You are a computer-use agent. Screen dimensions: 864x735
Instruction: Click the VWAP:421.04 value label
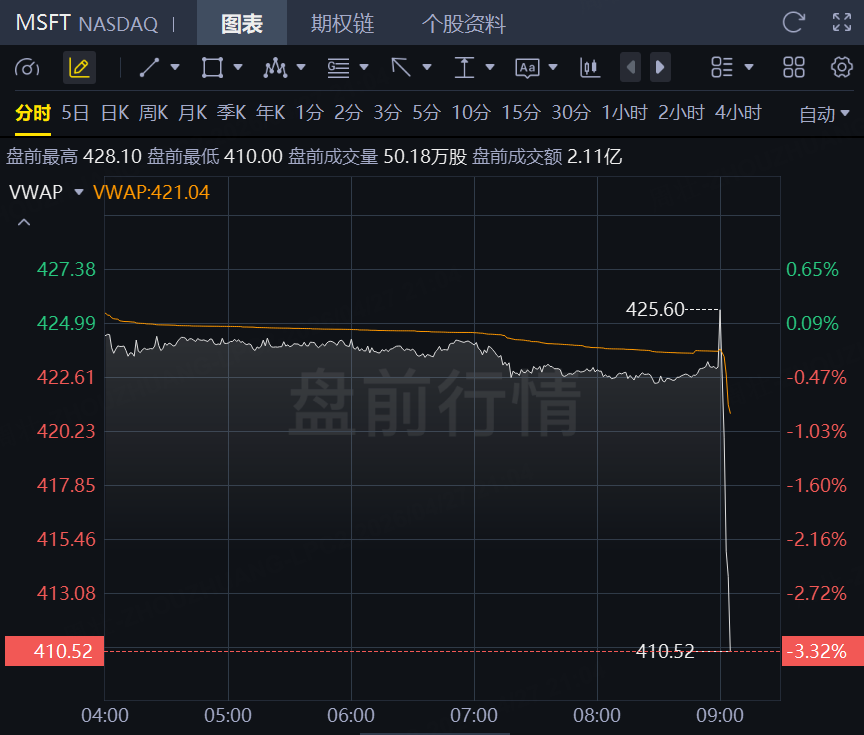click(152, 192)
